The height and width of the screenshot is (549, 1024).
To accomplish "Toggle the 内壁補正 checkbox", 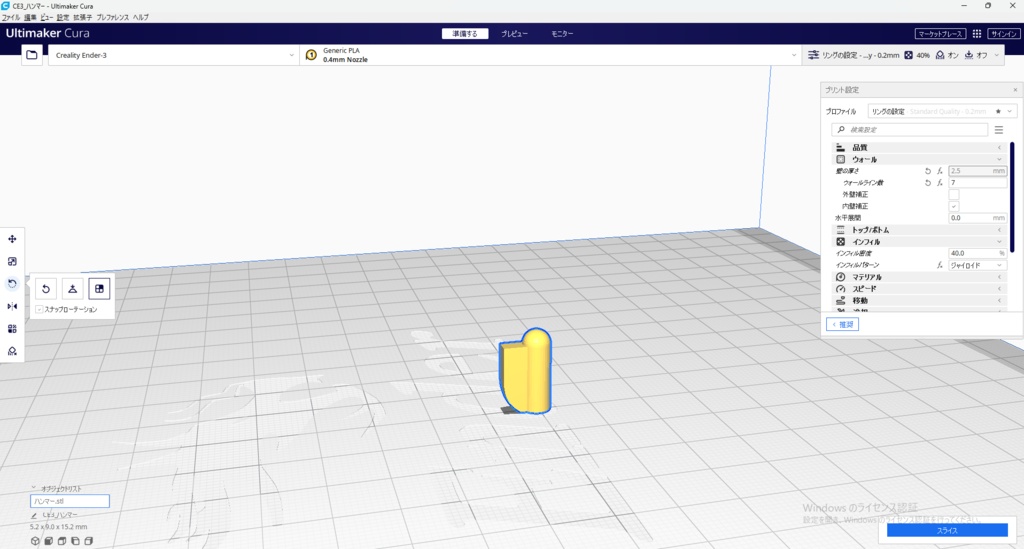I will point(953,206).
